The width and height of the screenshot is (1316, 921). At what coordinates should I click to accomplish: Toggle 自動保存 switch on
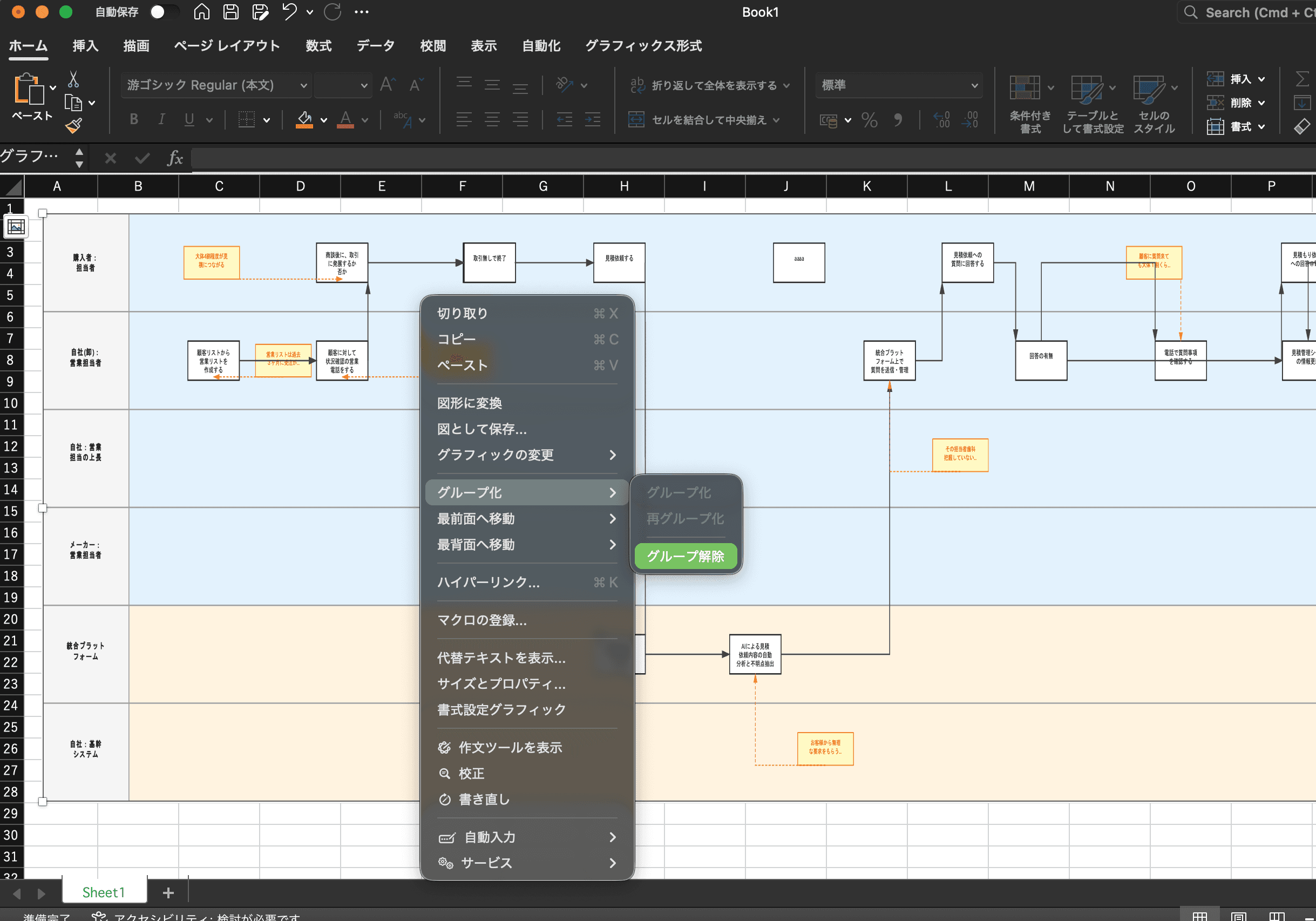pos(164,12)
